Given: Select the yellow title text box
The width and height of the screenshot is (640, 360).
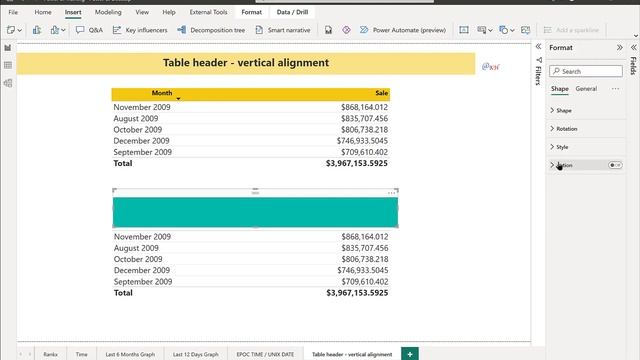Looking at the screenshot, I should 246,63.
